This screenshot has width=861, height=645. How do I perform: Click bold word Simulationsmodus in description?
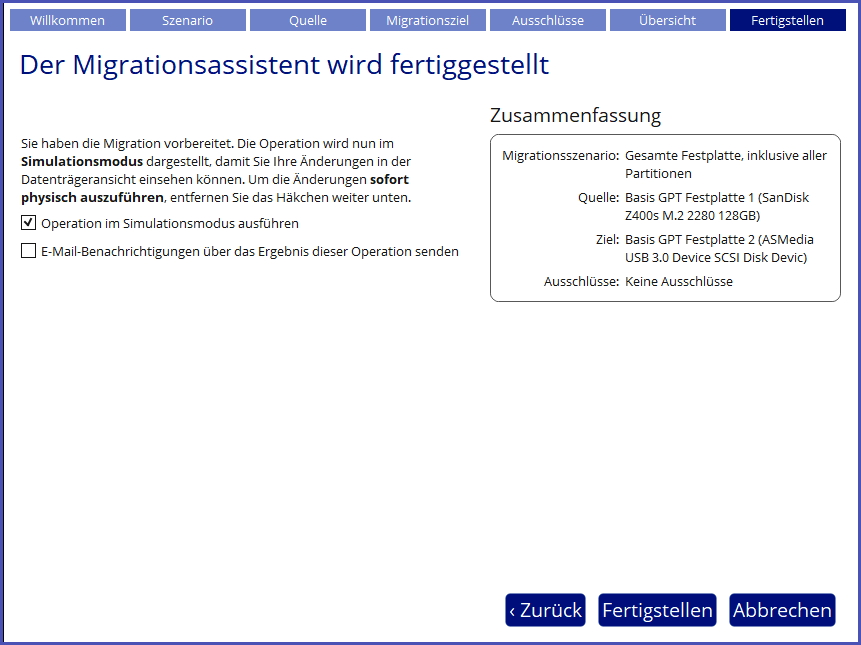point(82,160)
